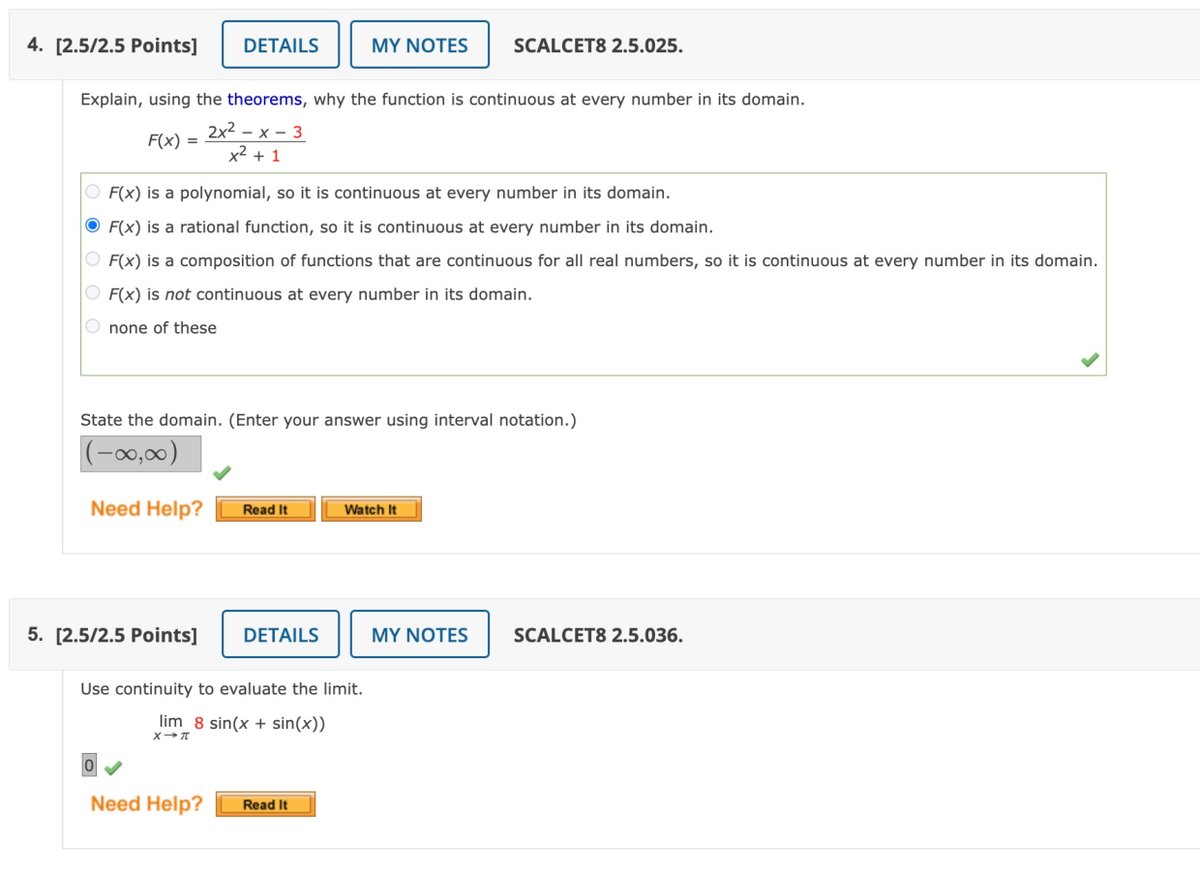Select the rational function answer option
This screenshot has height=874, width=1200.
(x=92, y=226)
